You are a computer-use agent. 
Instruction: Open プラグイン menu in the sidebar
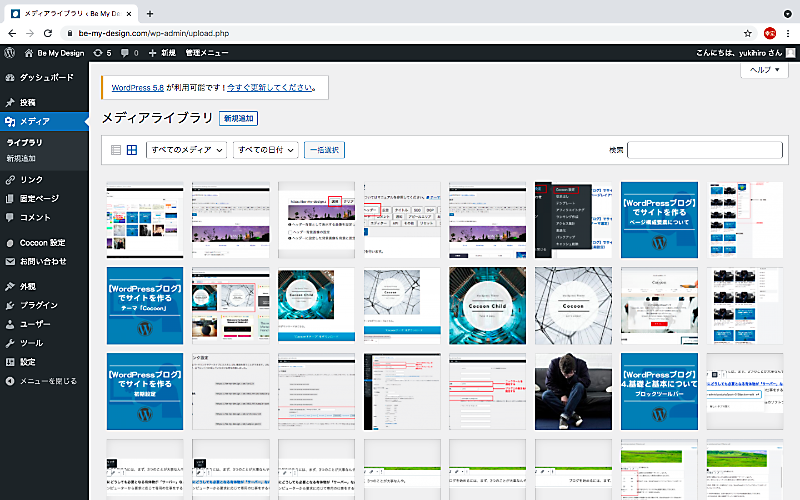38,305
